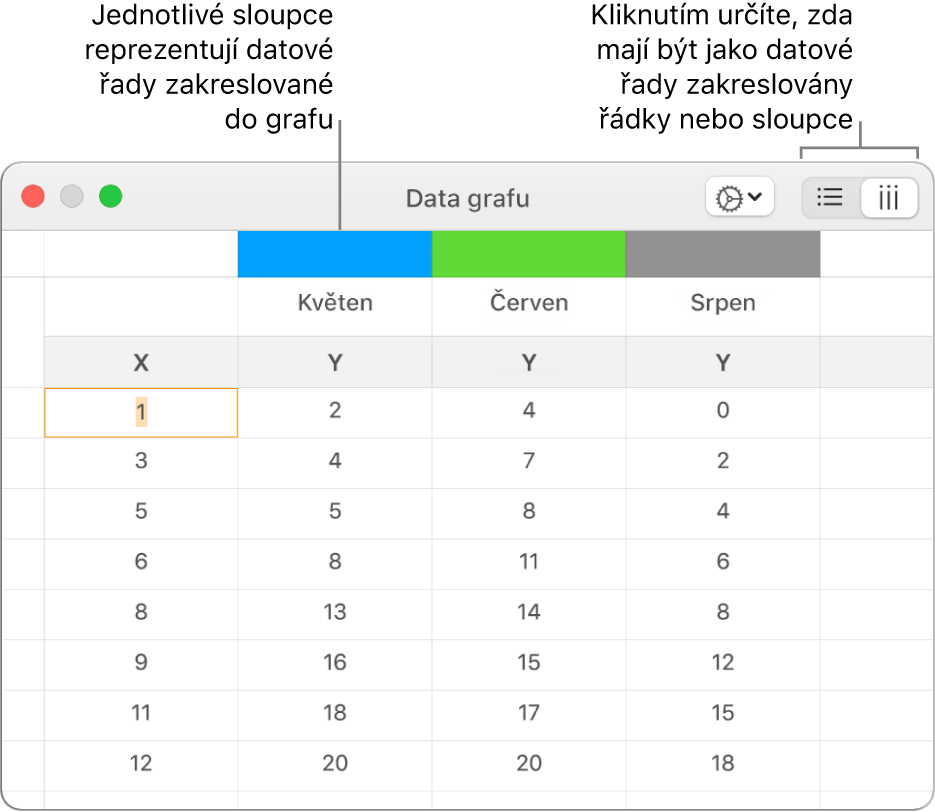Click the cell with value 0

[x=723, y=411]
